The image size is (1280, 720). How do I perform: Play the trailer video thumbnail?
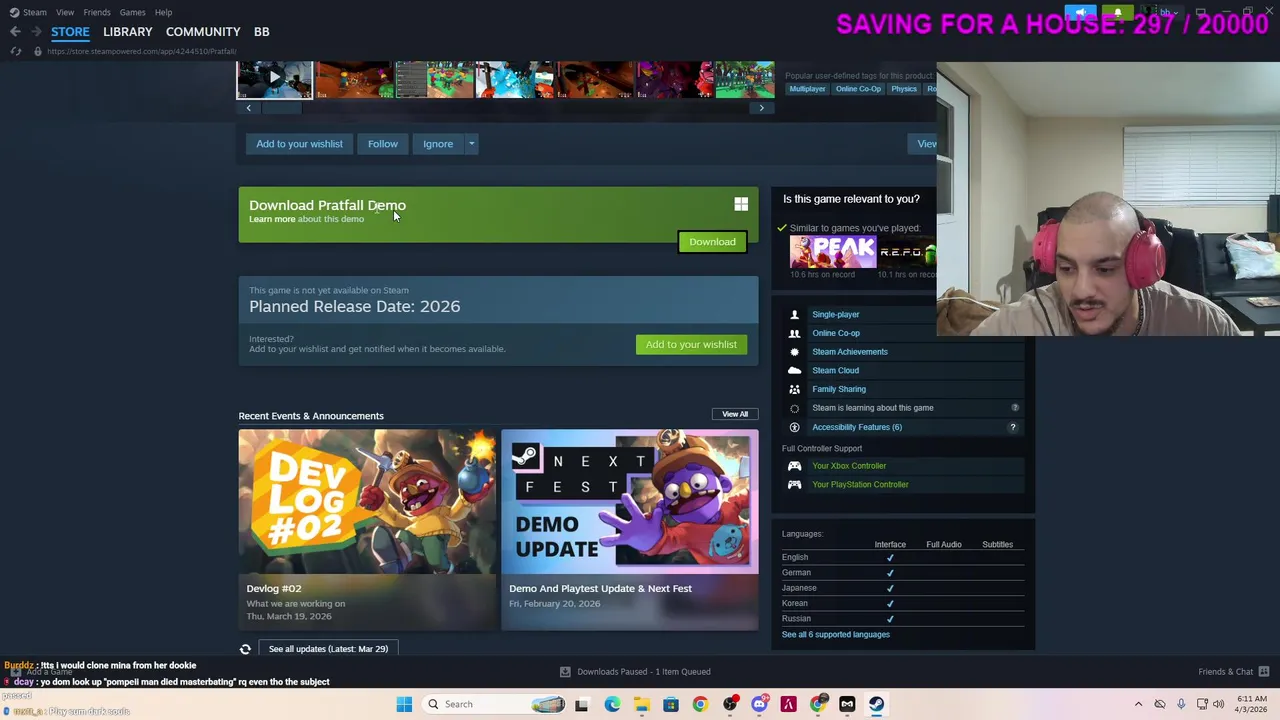(x=275, y=79)
